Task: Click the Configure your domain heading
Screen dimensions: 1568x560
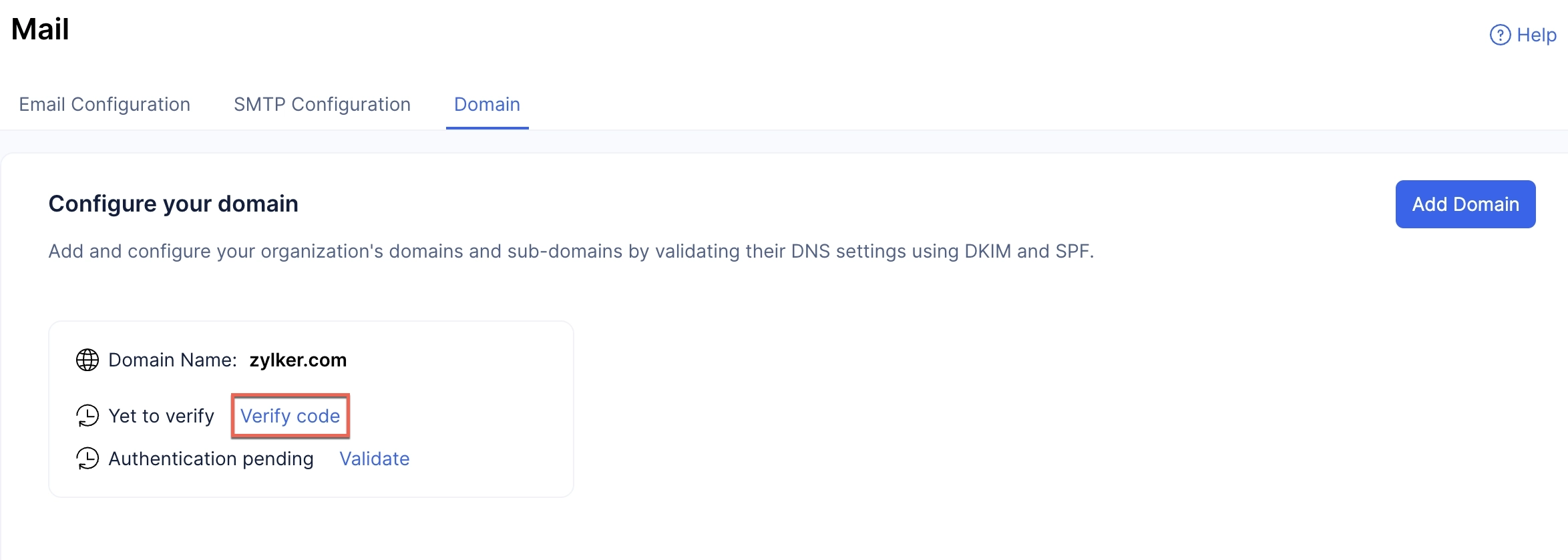Action: click(173, 204)
